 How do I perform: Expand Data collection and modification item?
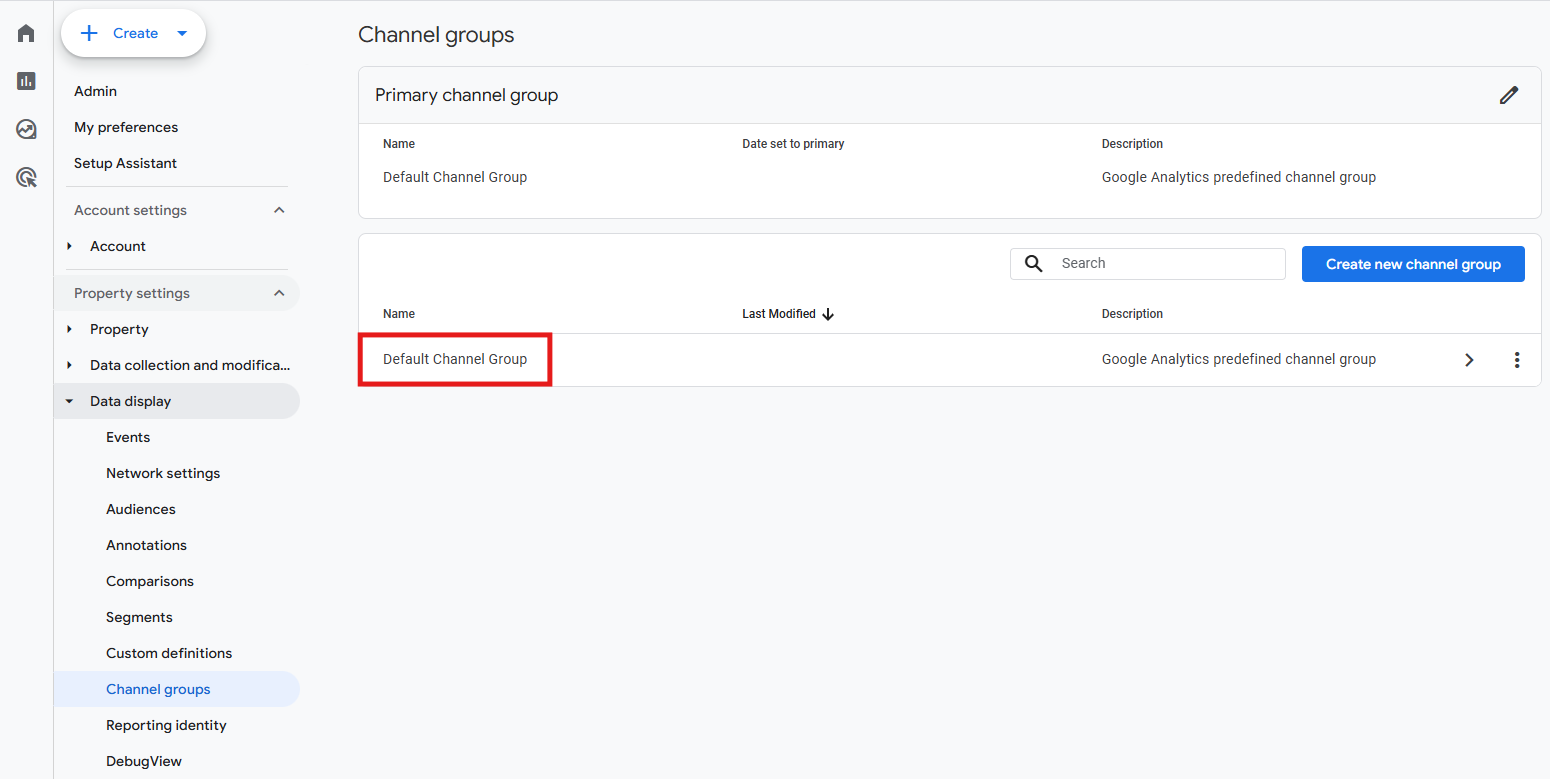(69, 365)
